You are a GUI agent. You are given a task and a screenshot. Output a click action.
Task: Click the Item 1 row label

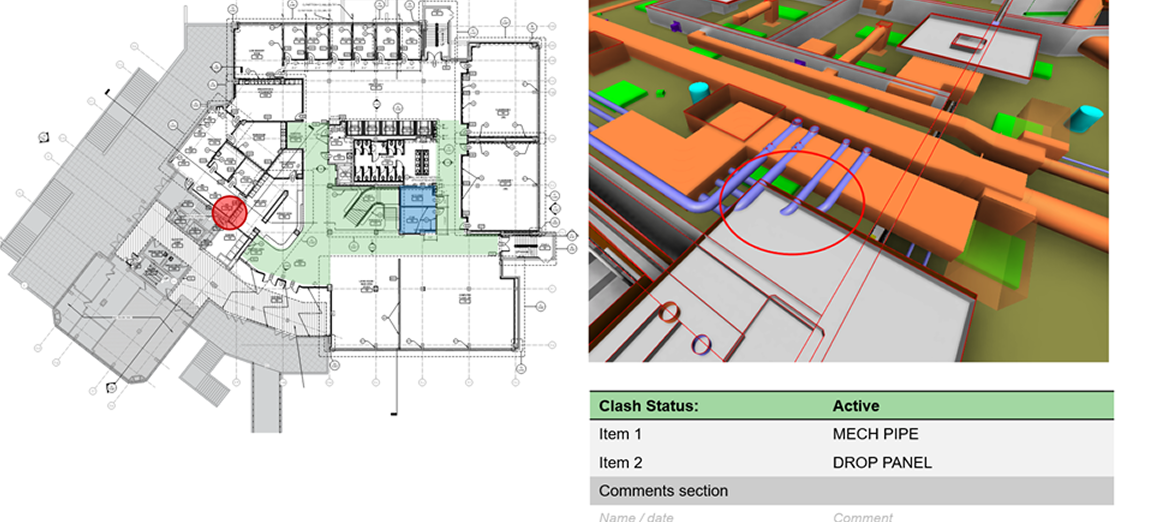click(x=620, y=434)
